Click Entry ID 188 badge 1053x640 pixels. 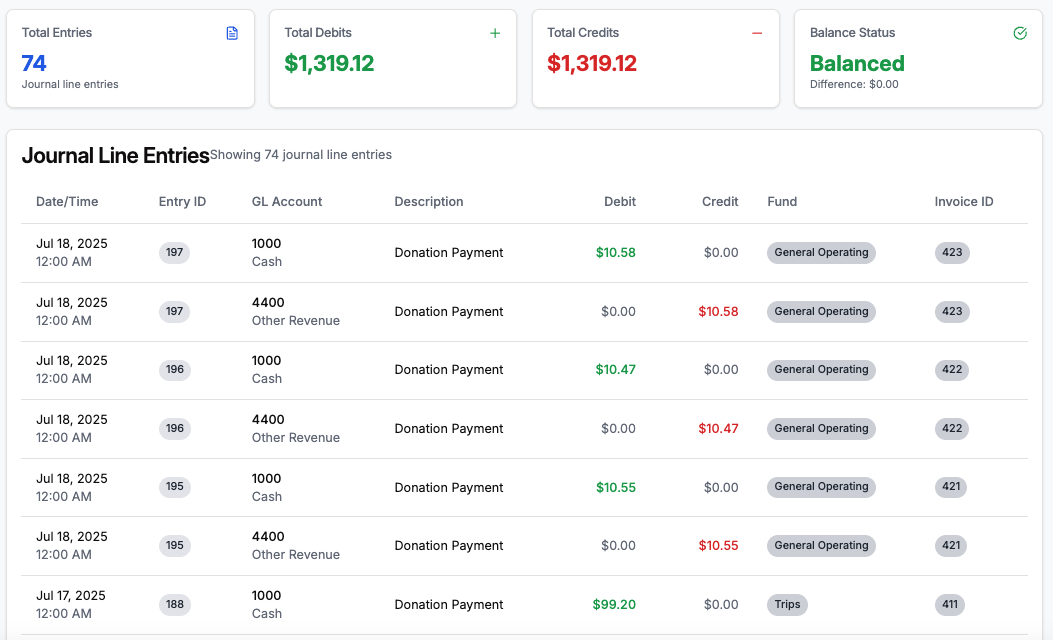tap(175, 605)
